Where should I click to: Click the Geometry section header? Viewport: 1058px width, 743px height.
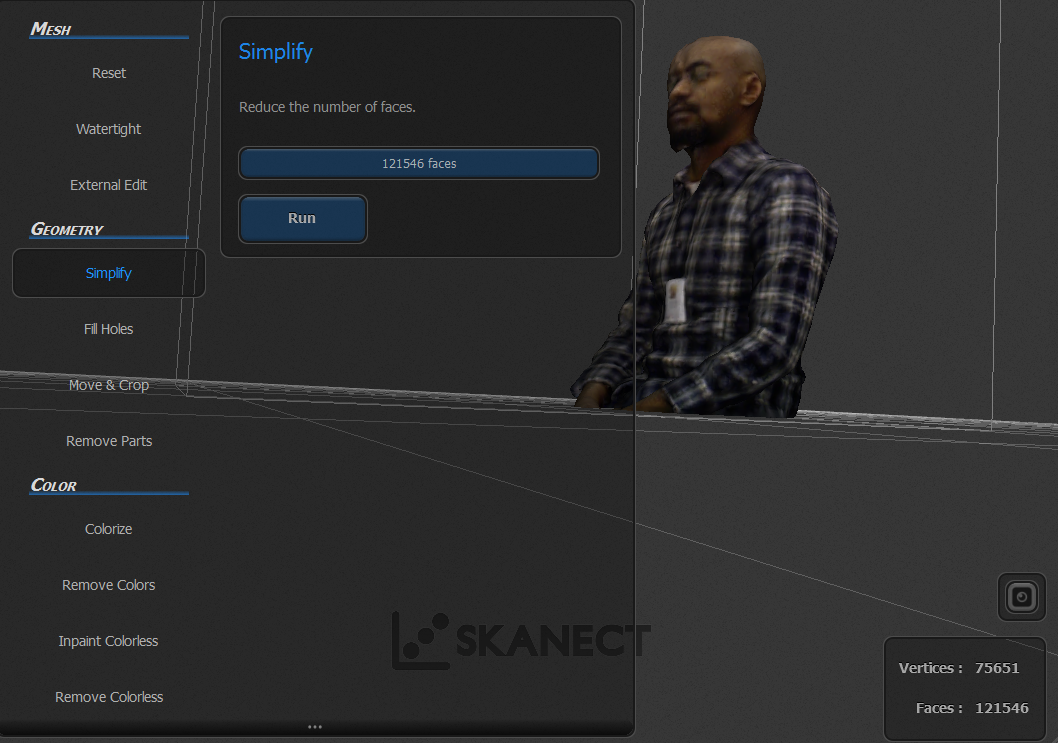tap(67, 229)
